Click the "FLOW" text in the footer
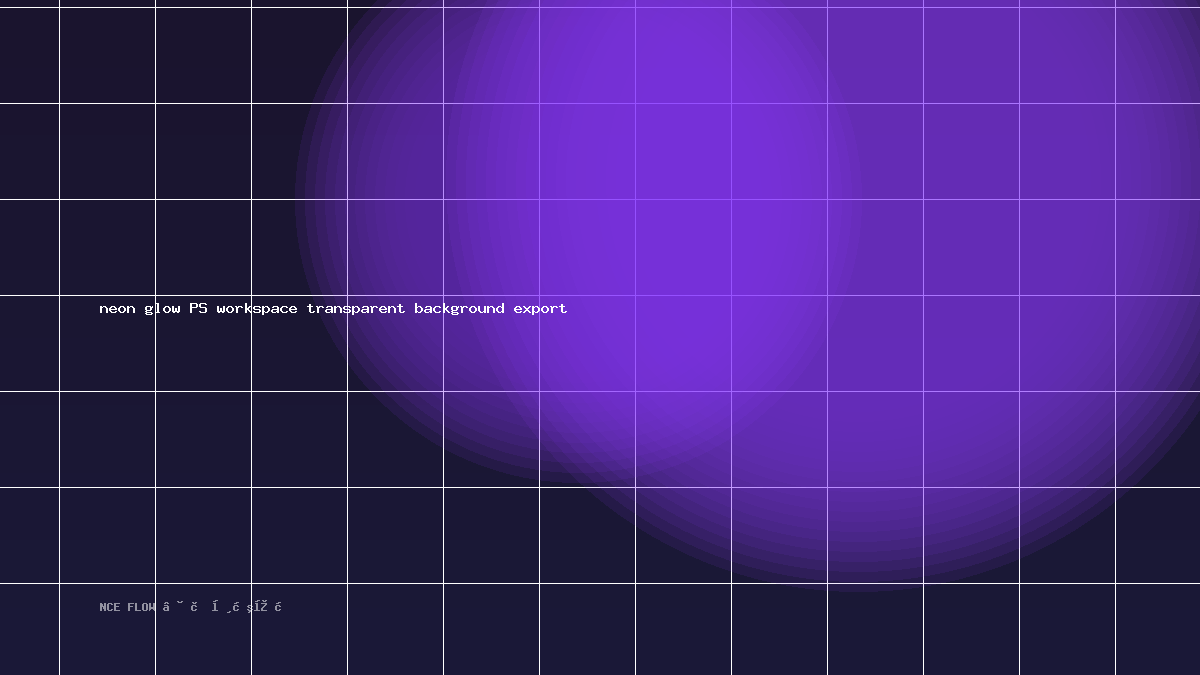This screenshot has height=675, width=1200. coord(142,607)
